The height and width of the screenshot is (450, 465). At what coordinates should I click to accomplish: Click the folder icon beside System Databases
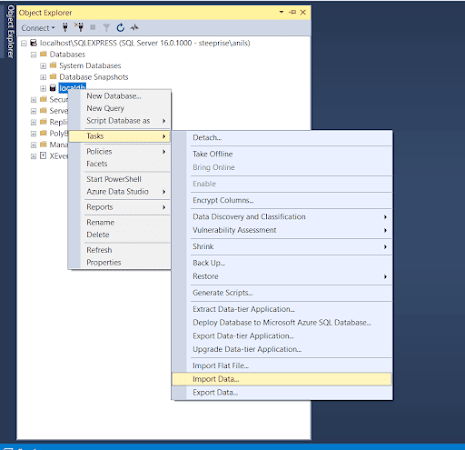[x=53, y=65]
